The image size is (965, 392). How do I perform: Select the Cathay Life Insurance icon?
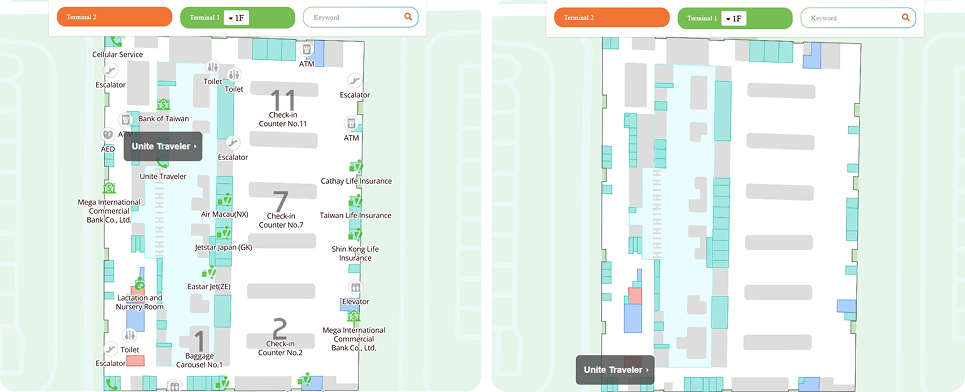pos(356,166)
